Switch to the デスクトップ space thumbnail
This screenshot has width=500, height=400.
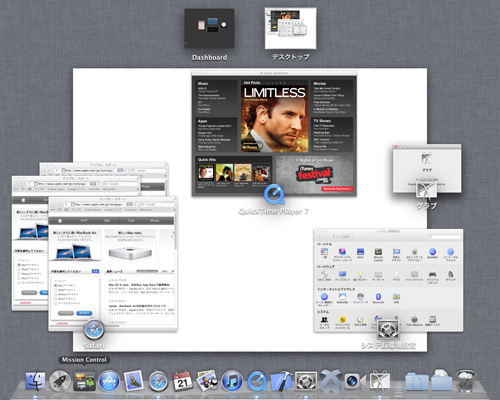290,29
